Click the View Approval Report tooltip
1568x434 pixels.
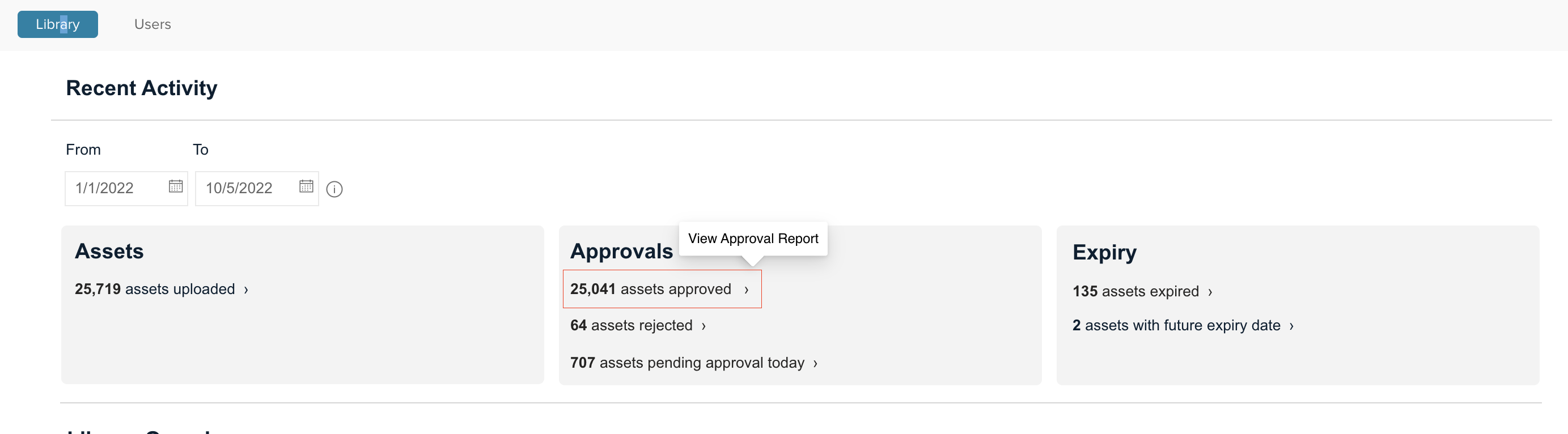tap(753, 239)
